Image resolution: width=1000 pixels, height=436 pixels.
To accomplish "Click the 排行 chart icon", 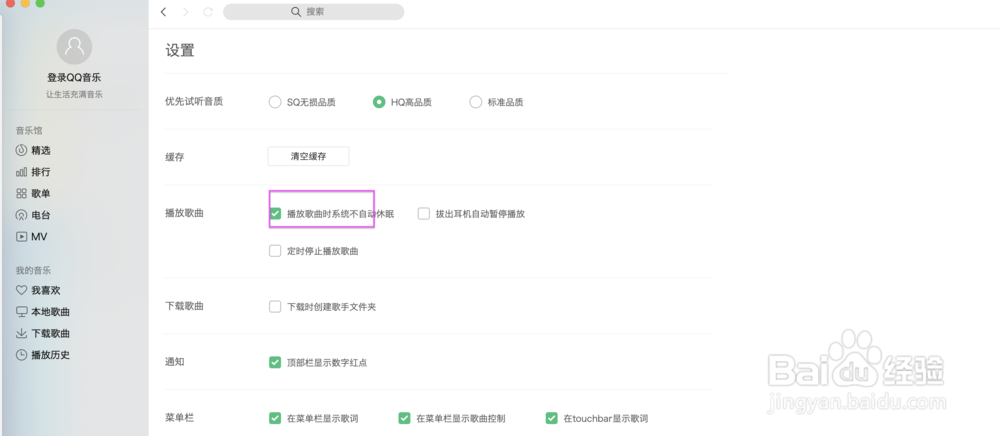I will 21,172.
